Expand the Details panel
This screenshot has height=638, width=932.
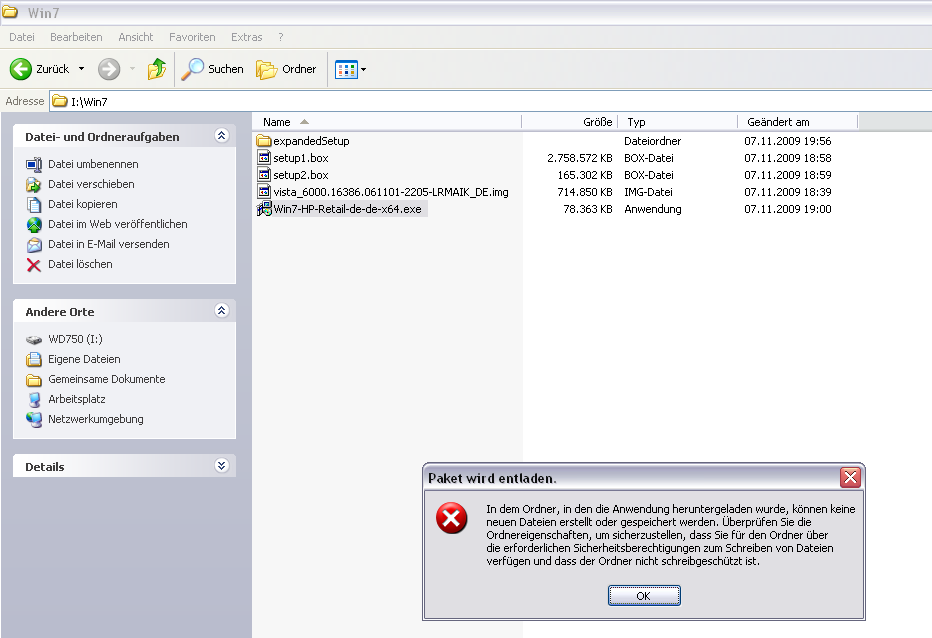(x=222, y=466)
